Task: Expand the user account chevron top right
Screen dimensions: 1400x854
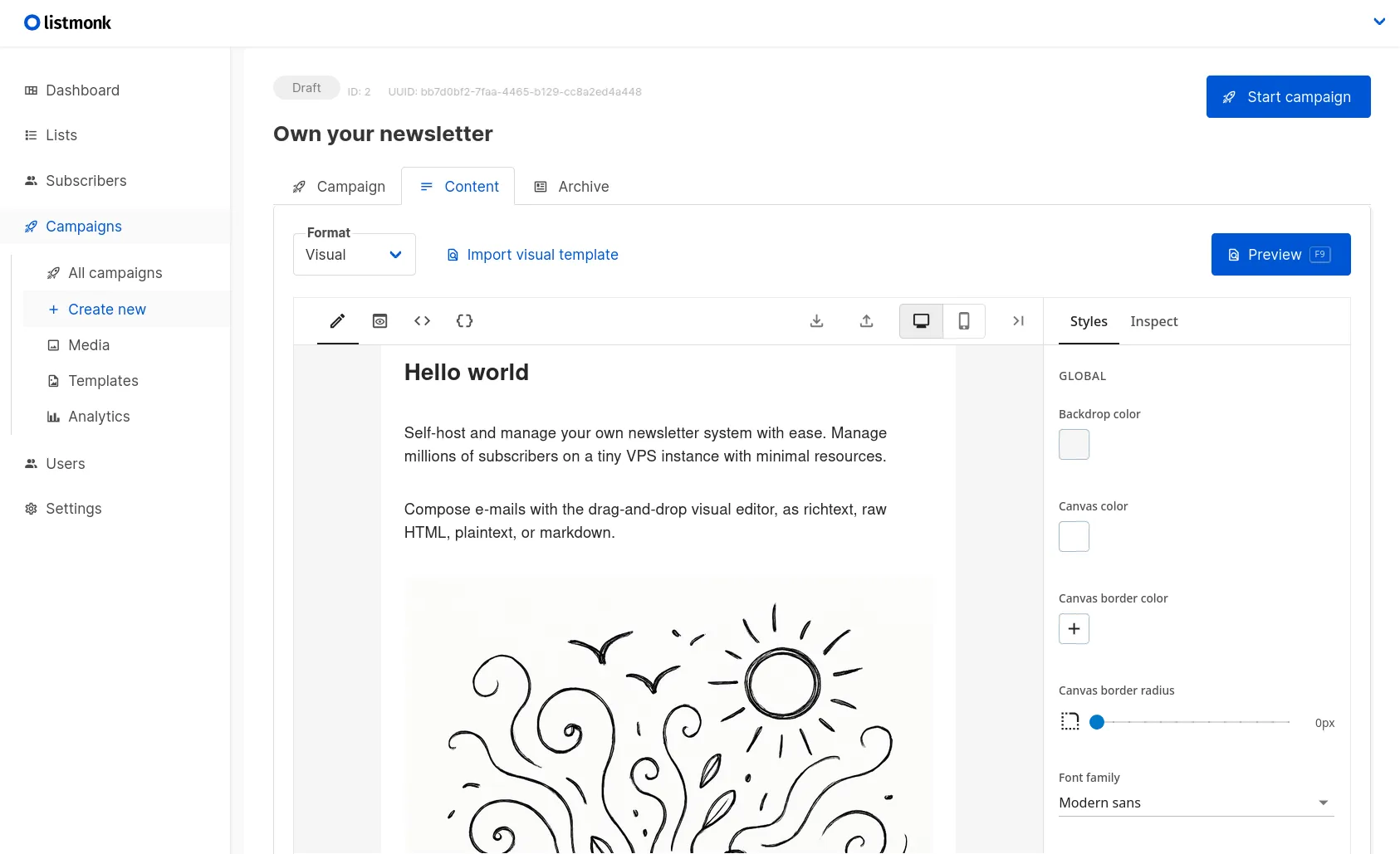Action: tap(1380, 21)
